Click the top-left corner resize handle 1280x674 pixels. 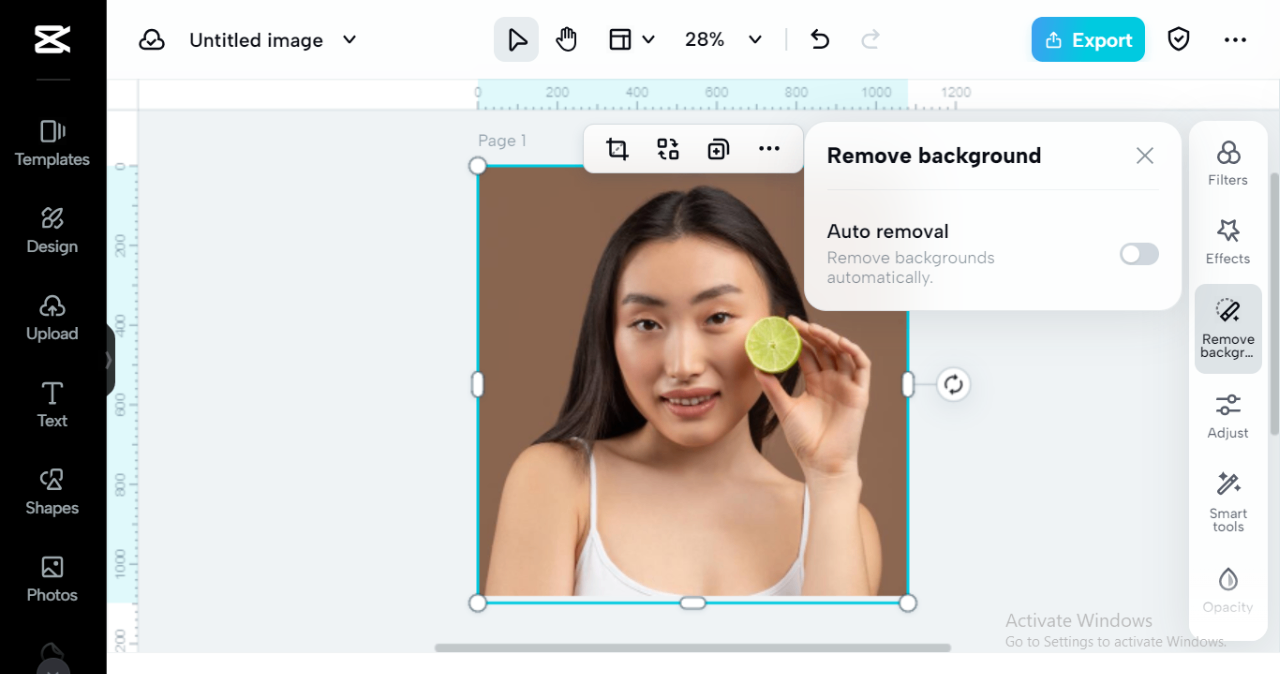478,166
